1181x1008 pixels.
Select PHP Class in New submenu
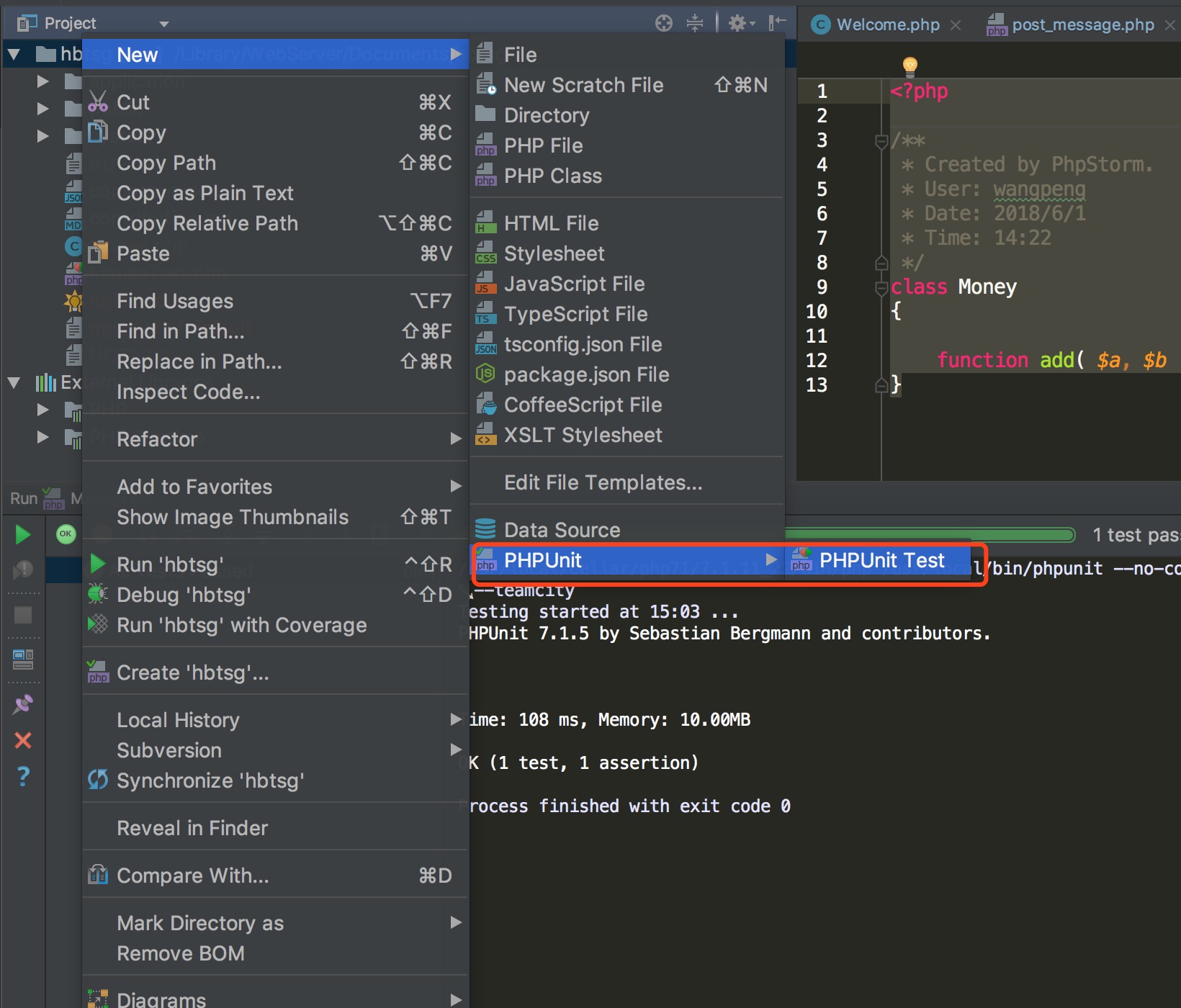pos(627,176)
